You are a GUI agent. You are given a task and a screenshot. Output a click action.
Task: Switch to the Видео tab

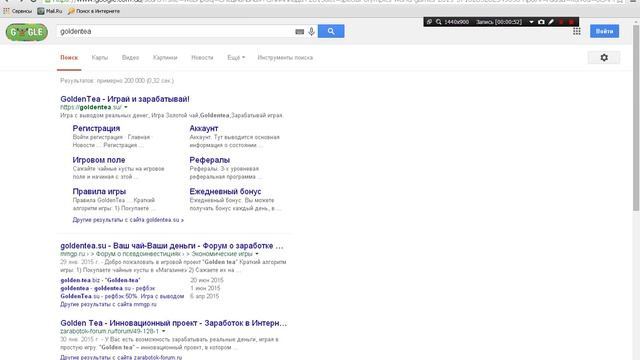(x=130, y=58)
